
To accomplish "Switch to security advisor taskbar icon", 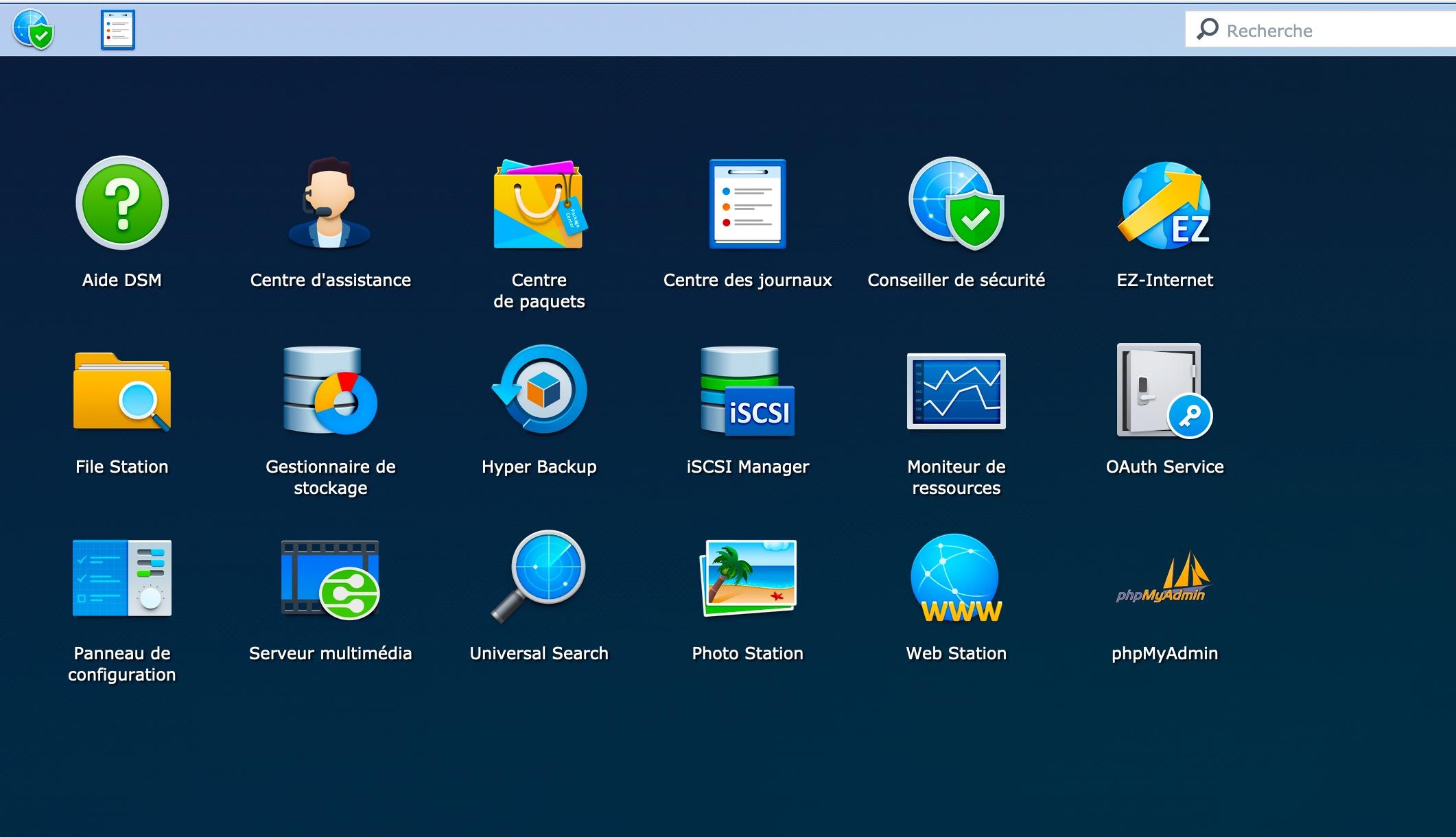I will 33,30.
